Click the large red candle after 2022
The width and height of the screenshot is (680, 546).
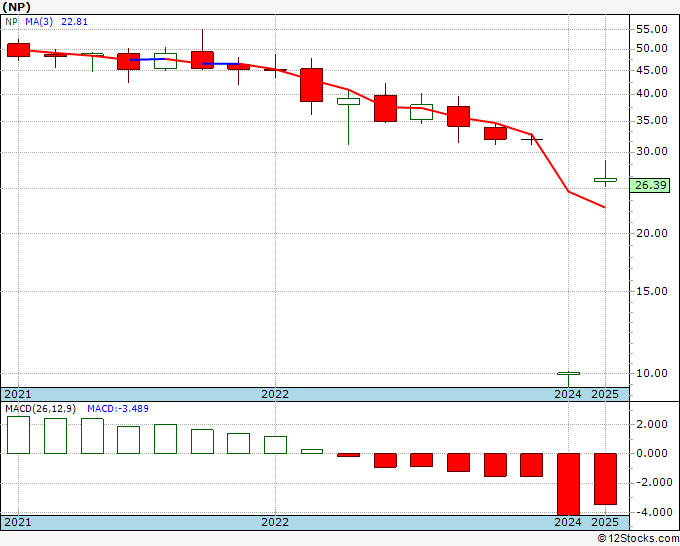pyautogui.click(x=312, y=85)
